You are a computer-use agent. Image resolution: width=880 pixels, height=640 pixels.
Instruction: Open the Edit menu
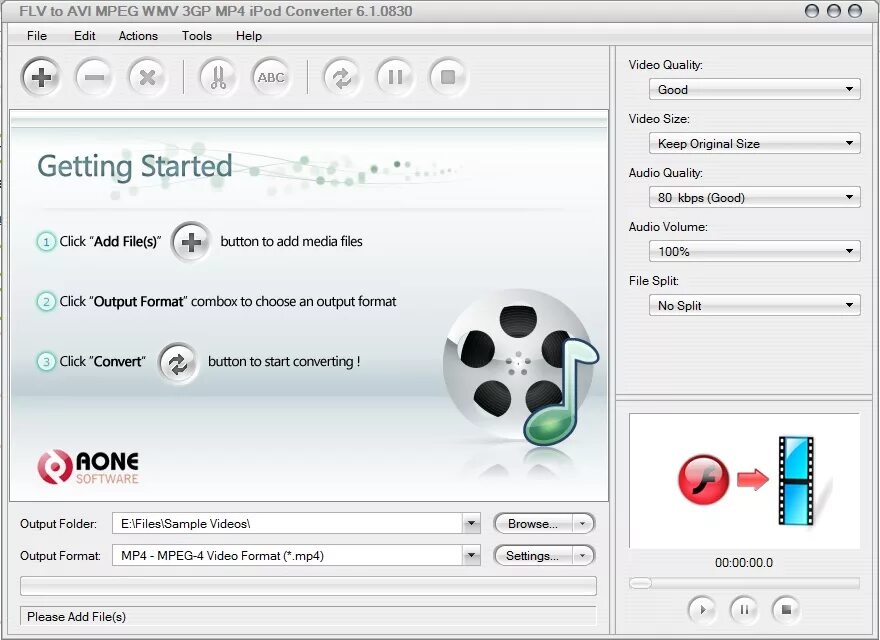[85, 36]
